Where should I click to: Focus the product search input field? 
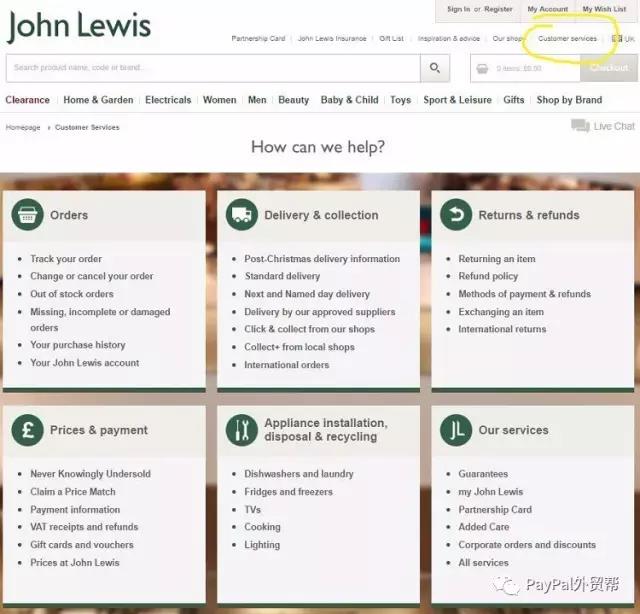click(213, 68)
